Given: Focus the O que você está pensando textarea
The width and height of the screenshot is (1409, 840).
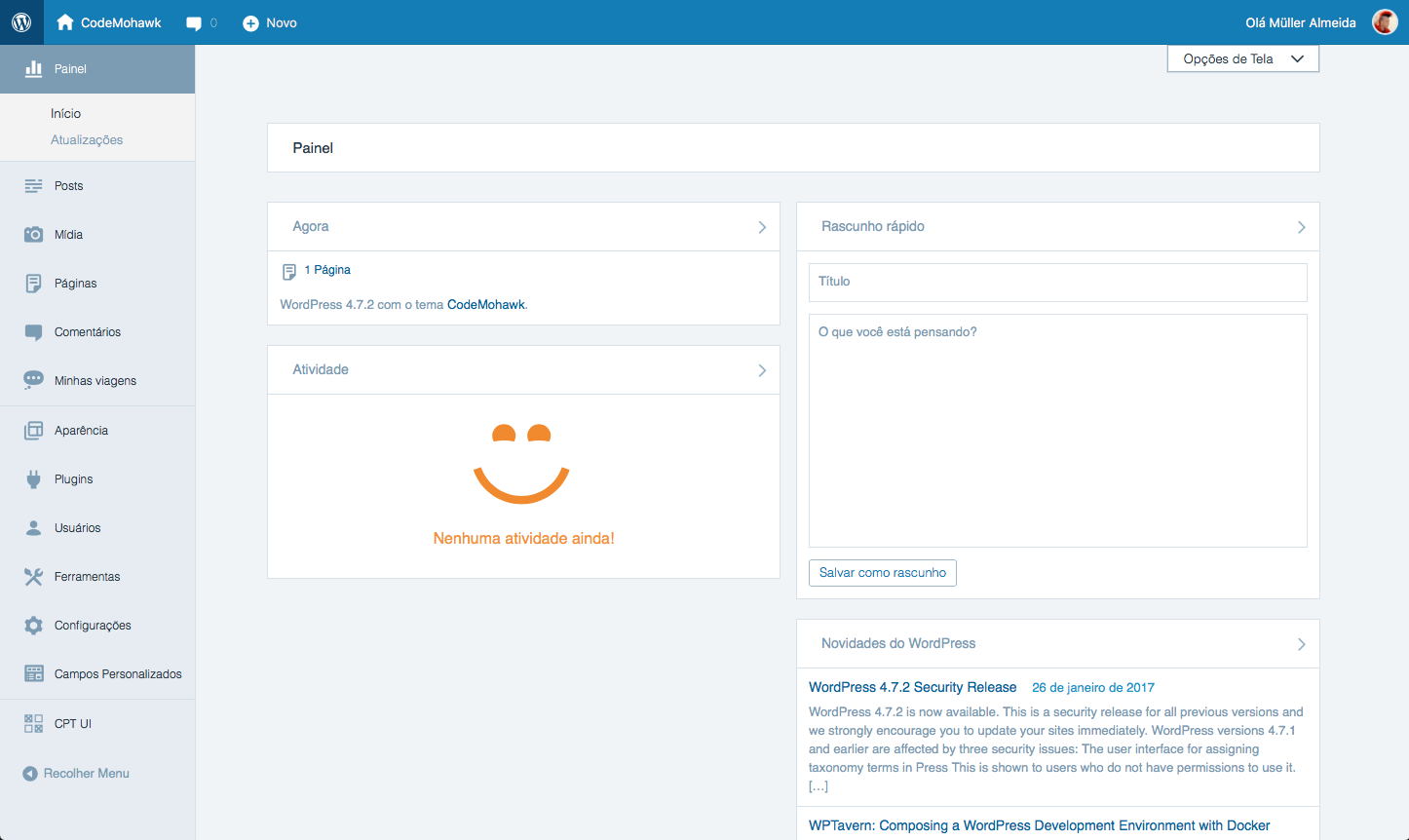Looking at the screenshot, I should pyautogui.click(x=1057, y=431).
